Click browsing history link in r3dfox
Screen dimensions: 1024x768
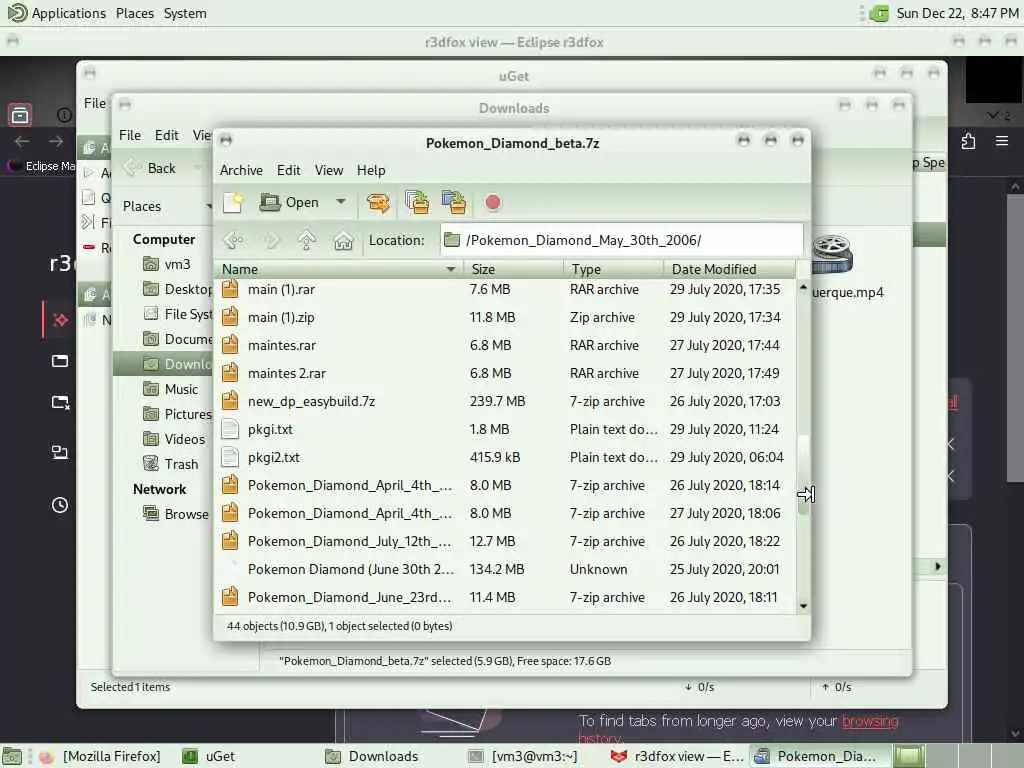click(870, 721)
